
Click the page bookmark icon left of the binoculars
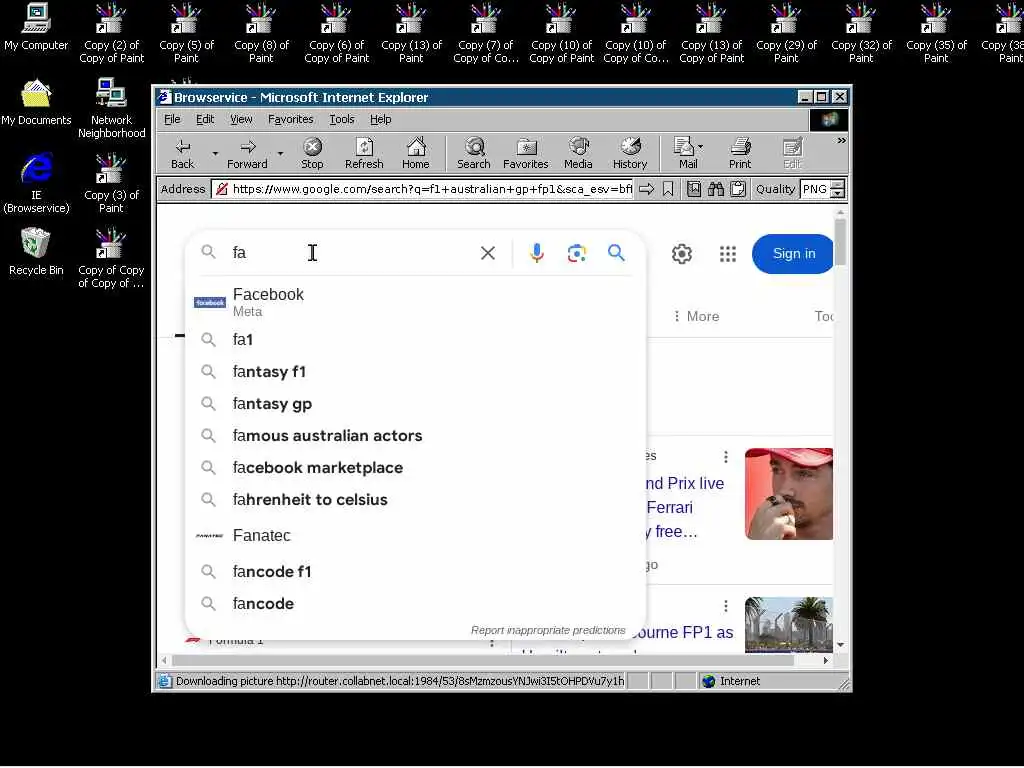[694, 189]
